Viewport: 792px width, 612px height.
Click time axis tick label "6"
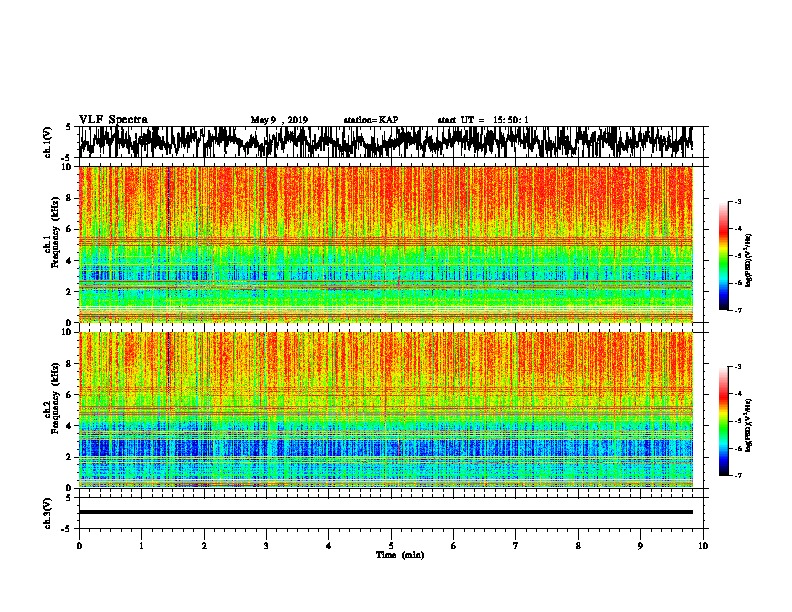pos(454,546)
